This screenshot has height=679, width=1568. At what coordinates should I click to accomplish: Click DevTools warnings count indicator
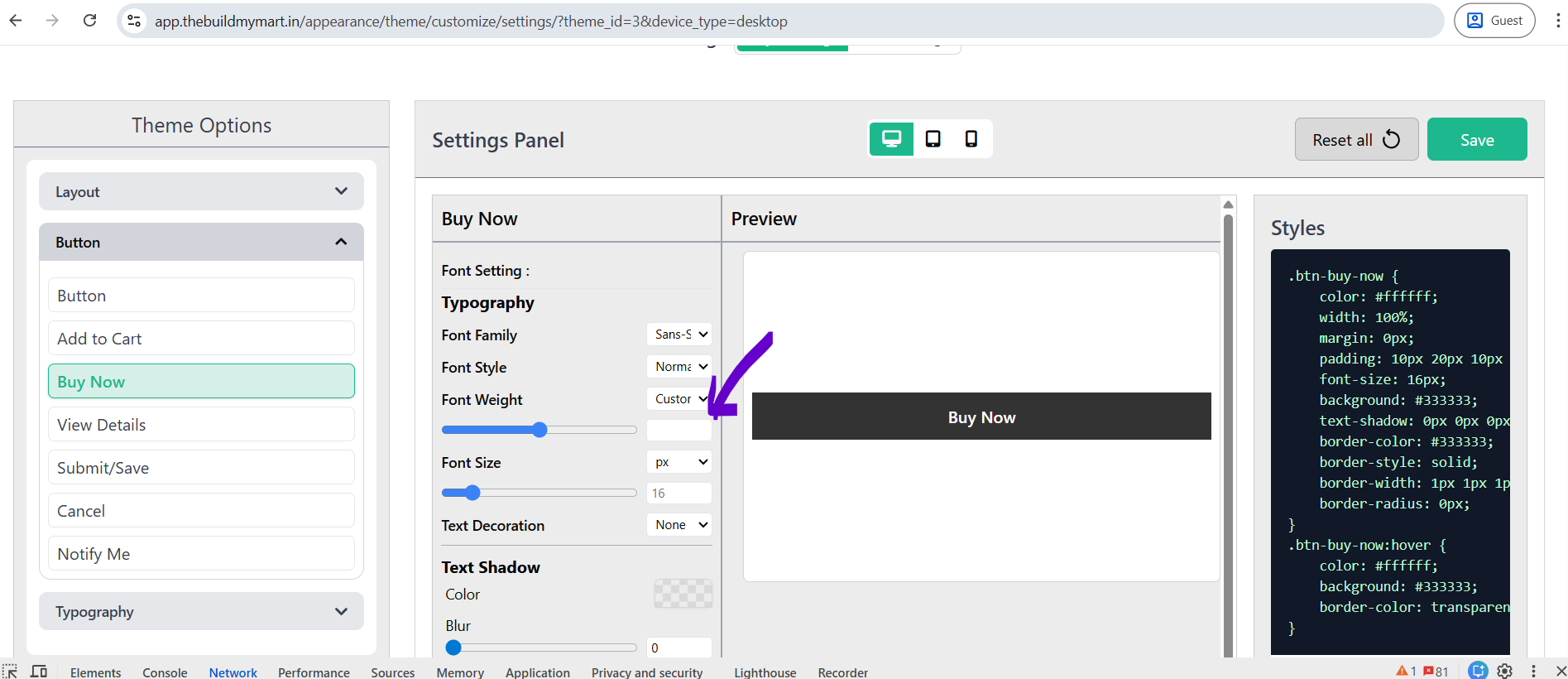(1407, 672)
